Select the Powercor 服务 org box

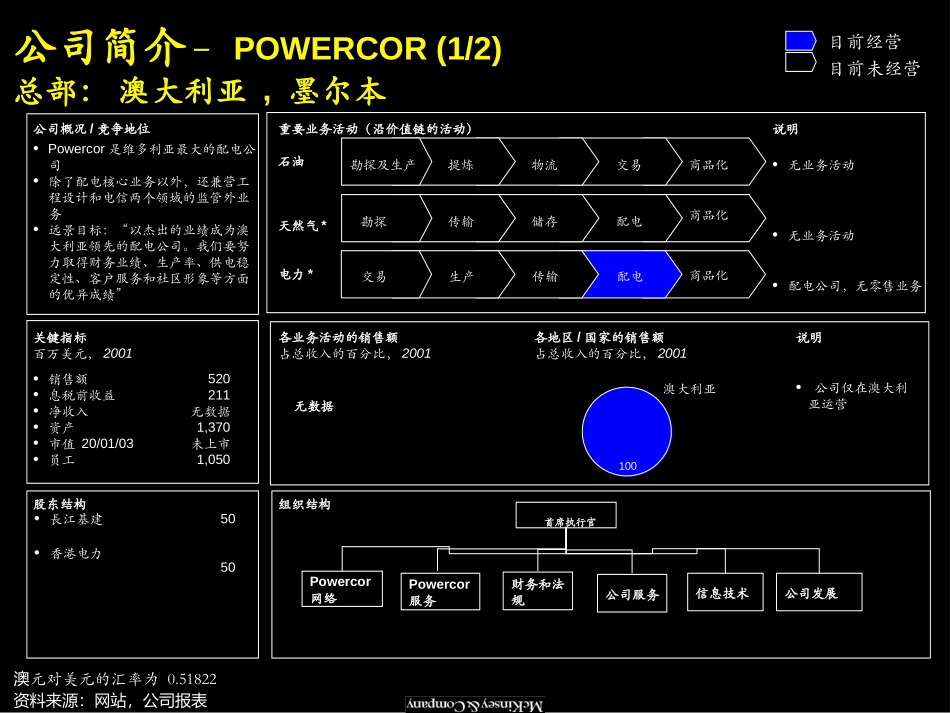(x=440, y=591)
